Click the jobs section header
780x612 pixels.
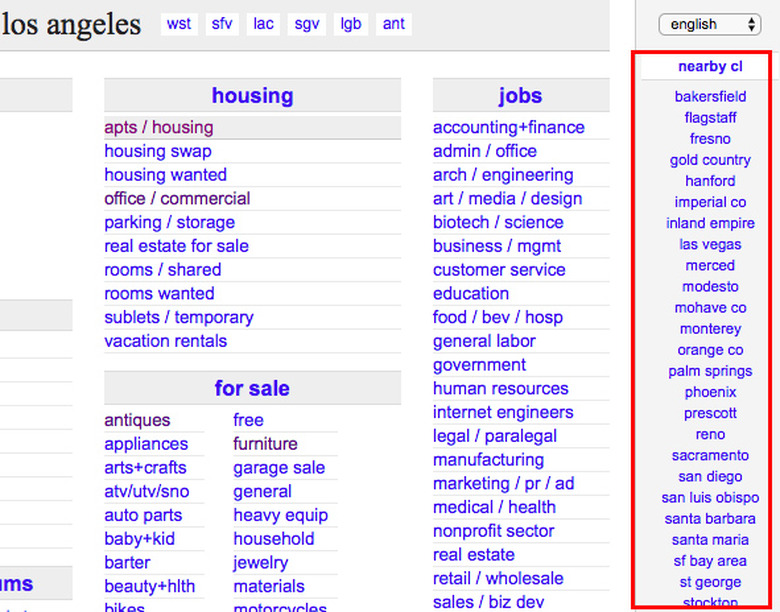coord(520,96)
